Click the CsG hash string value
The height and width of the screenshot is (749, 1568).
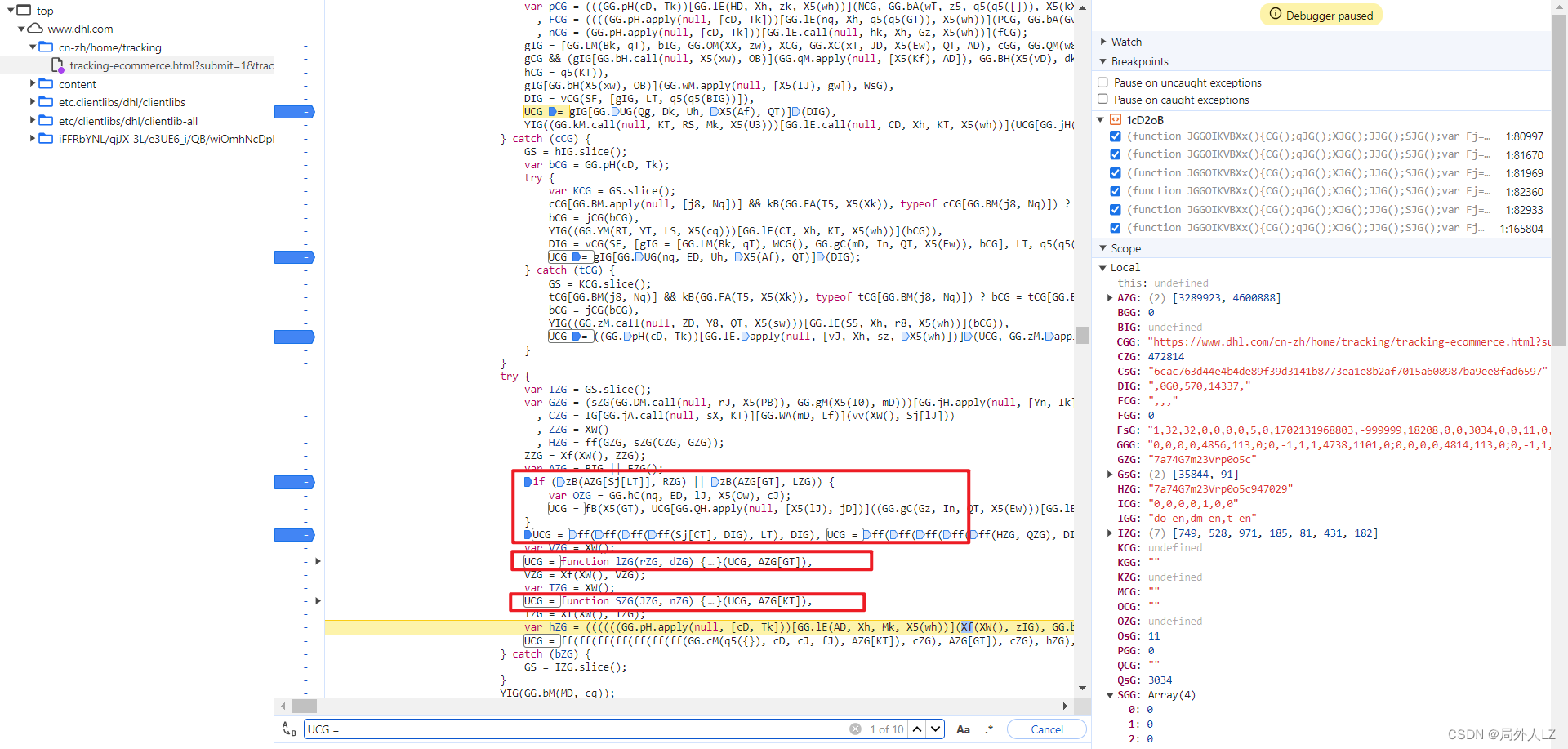click(x=1348, y=372)
